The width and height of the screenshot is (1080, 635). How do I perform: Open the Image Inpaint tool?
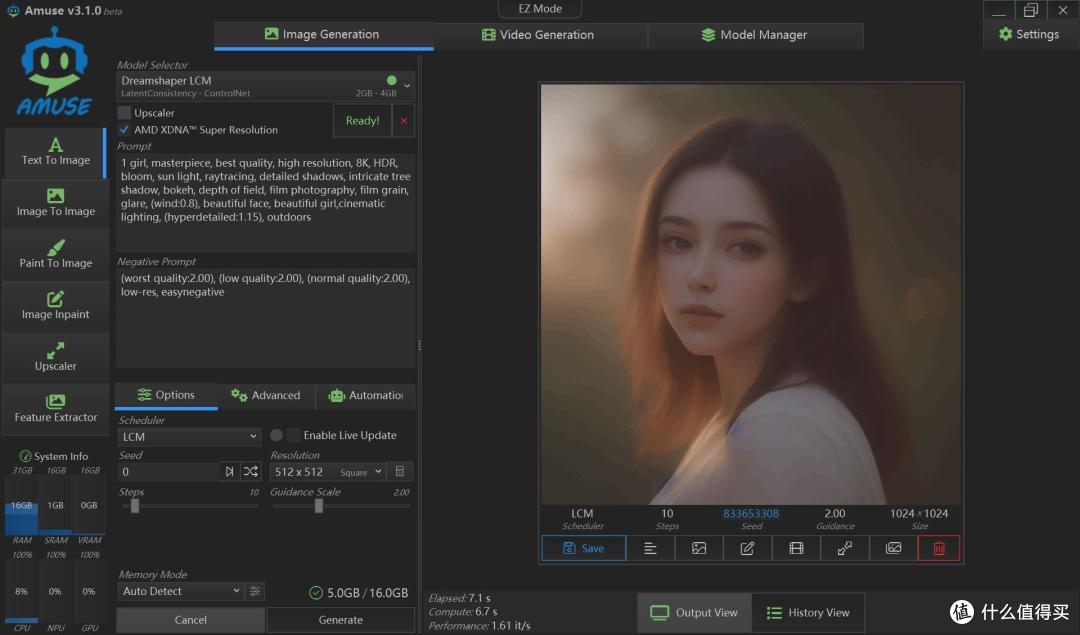pyautogui.click(x=56, y=306)
